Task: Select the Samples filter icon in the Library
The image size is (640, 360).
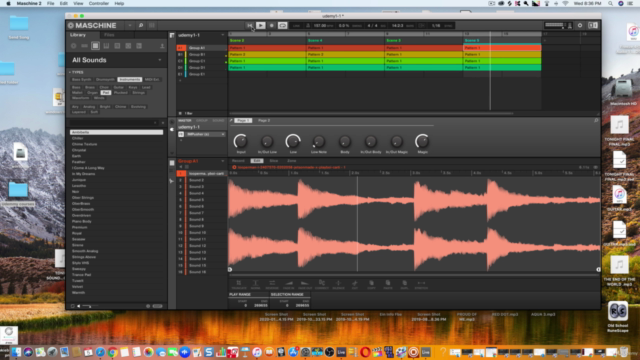Action: (128, 46)
